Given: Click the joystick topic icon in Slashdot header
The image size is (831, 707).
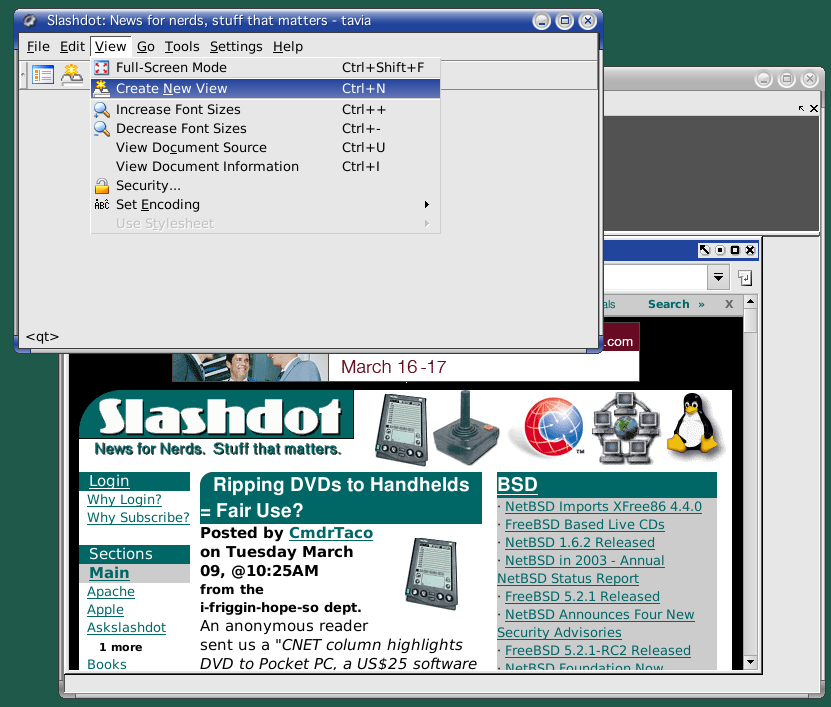Looking at the screenshot, I should coord(466,428).
